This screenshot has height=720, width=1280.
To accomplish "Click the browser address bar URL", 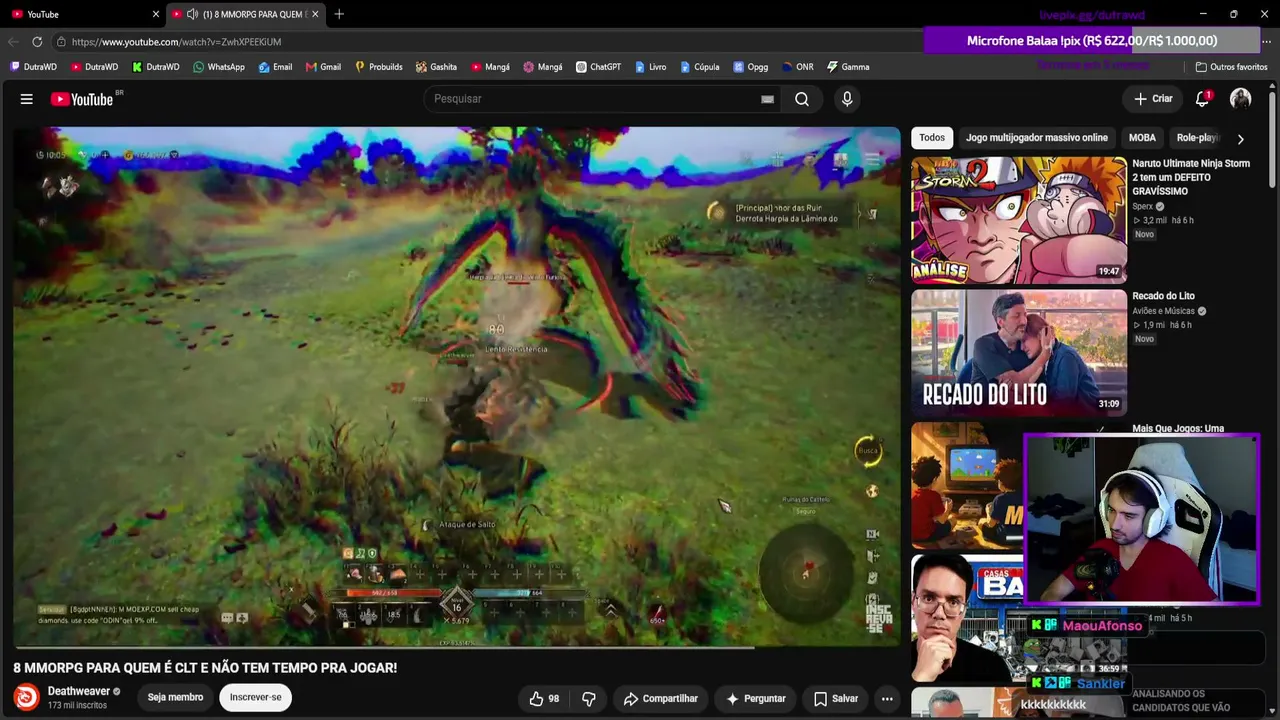I will pos(176,42).
